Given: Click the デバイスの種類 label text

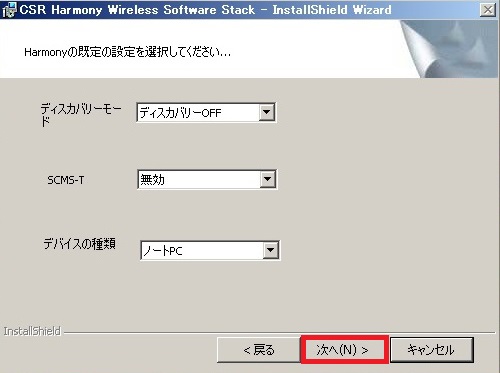Looking at the screenshot, I should click(x=79, y=244).
